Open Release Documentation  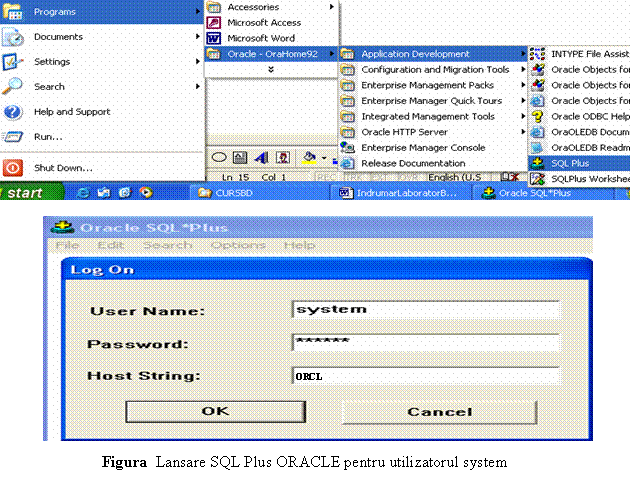pos(433,163)
